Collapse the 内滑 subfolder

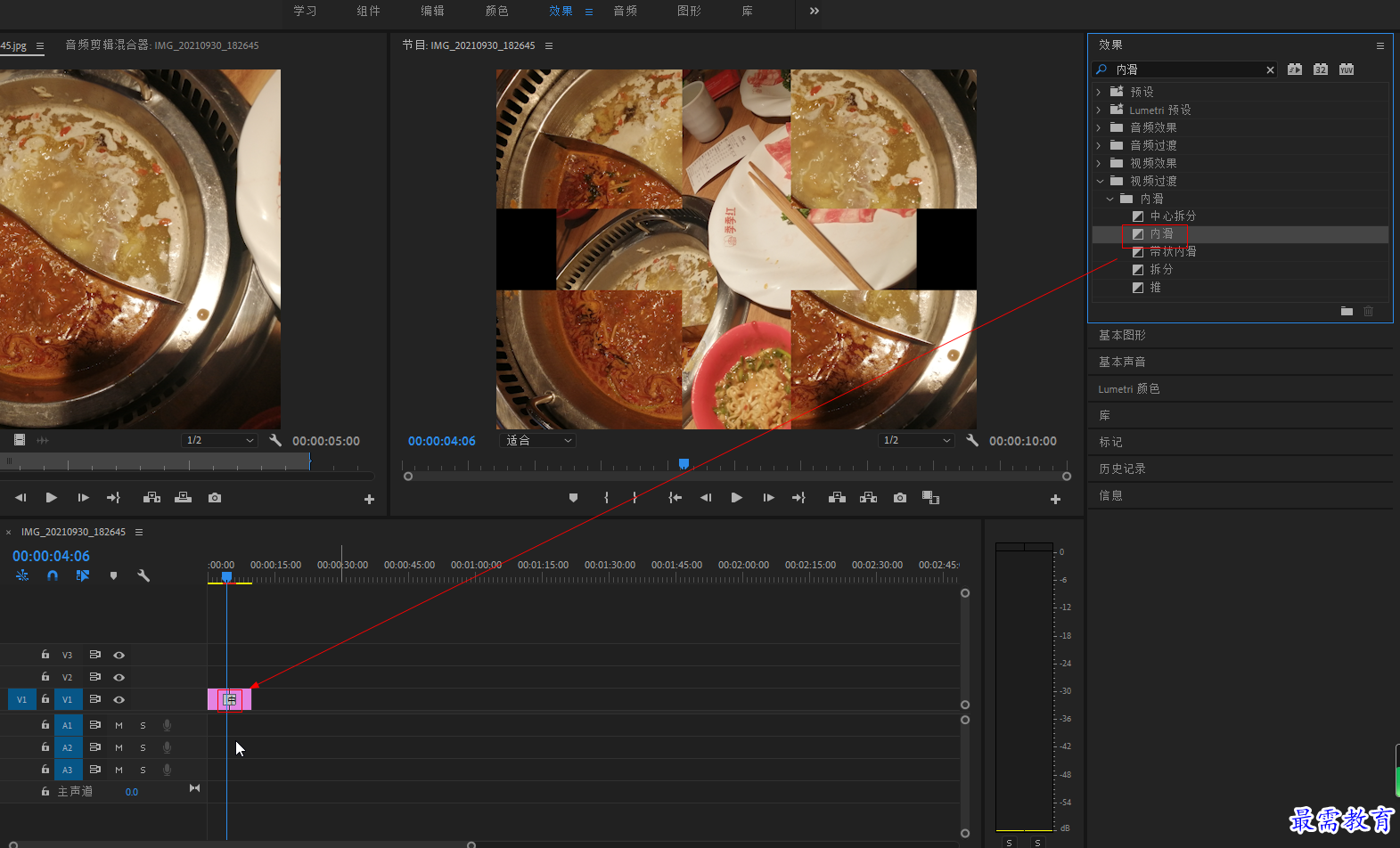[x=1109, y=199]
